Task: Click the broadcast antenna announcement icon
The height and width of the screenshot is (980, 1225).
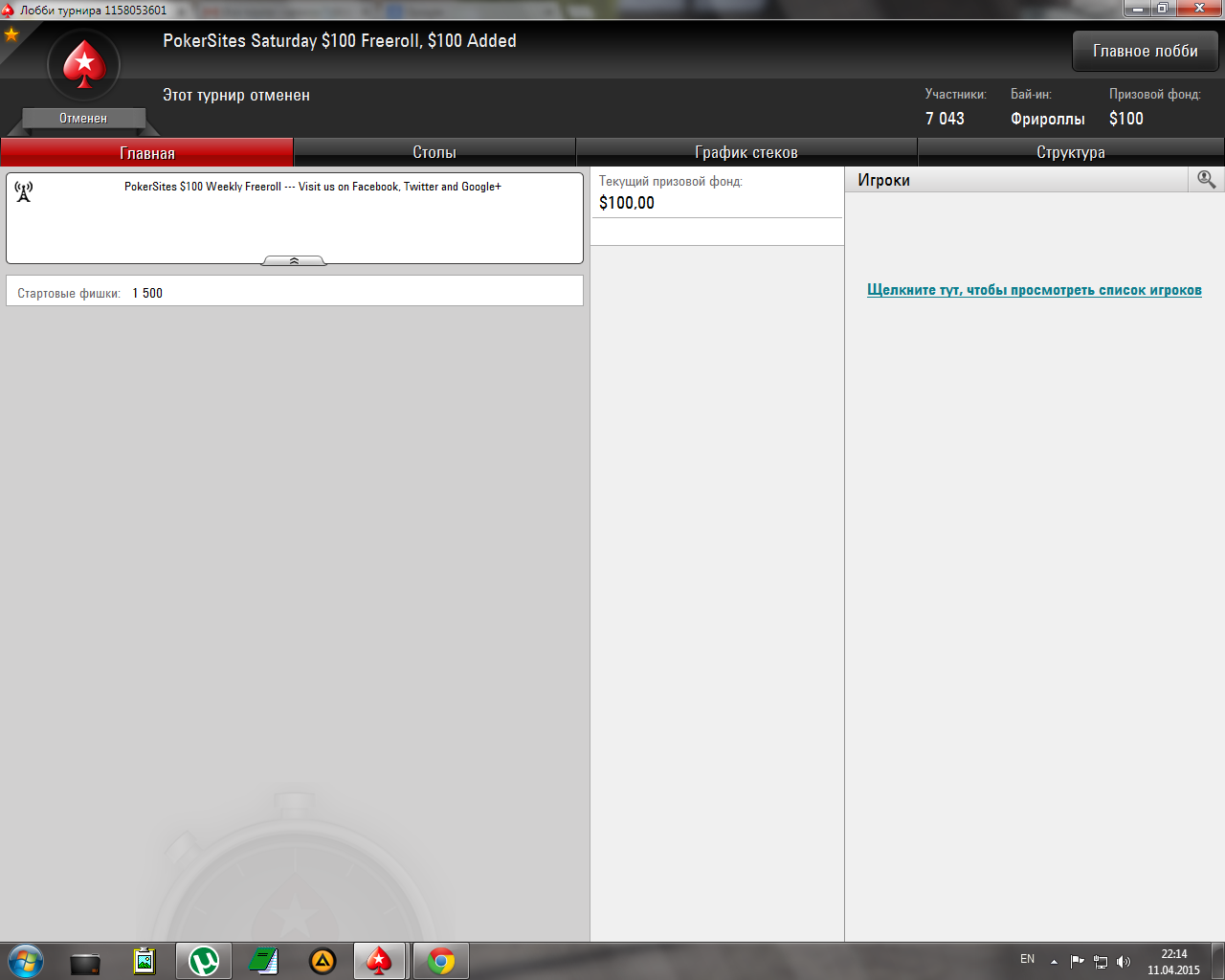Action: click(x=24, y=191)
